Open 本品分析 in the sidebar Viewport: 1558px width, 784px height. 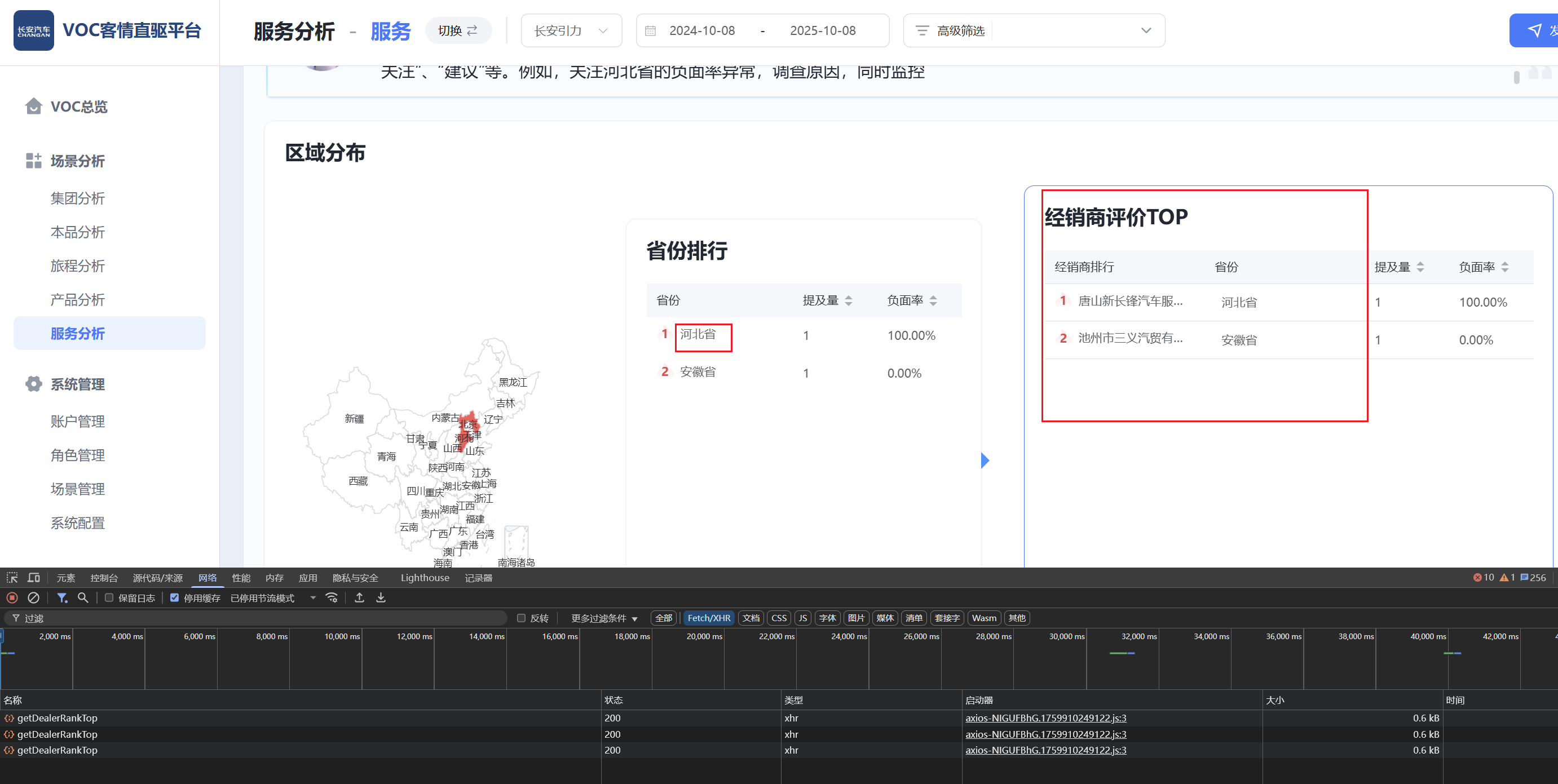coord(77,232)
